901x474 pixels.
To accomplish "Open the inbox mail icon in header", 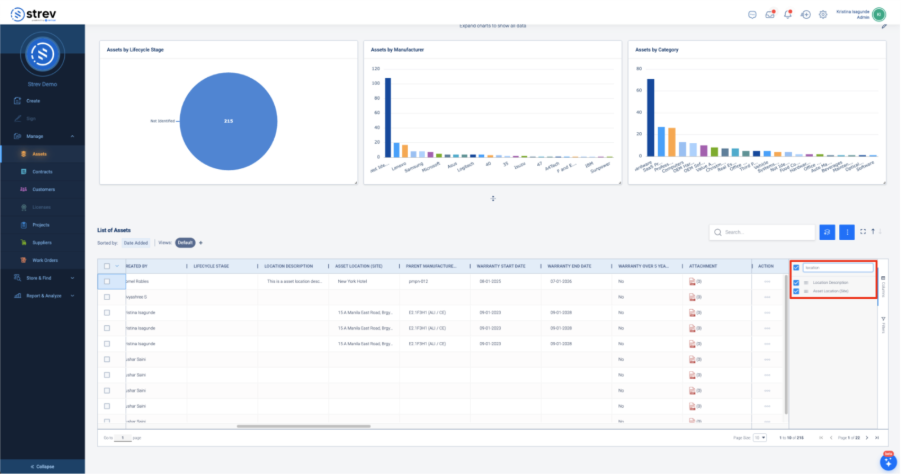I will point(770,14).
